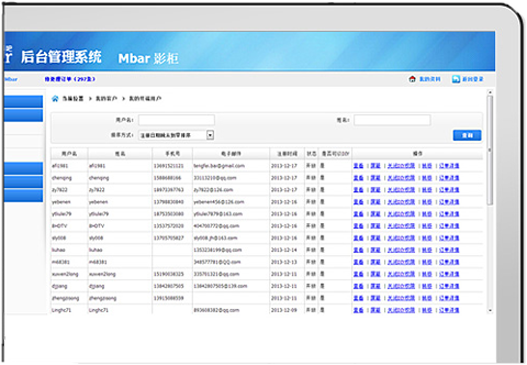This screenshot has width=527, height=365.
Task: Click 订单详情 link in the BHDTV row
Action: coord(449,226)
